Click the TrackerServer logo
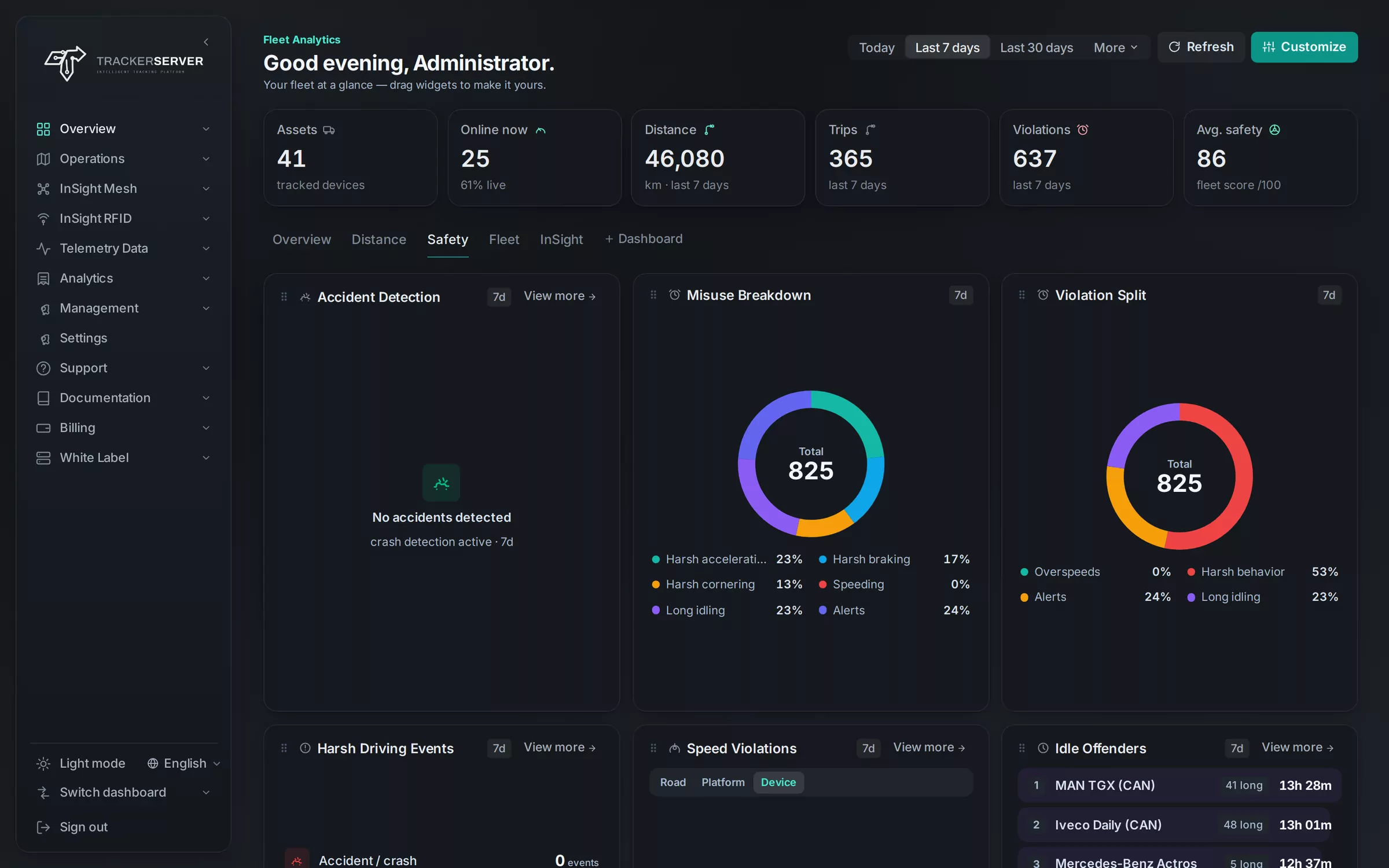Image resolution: width=1389 pixels, height=868 pixels. [x=124, y=63]
